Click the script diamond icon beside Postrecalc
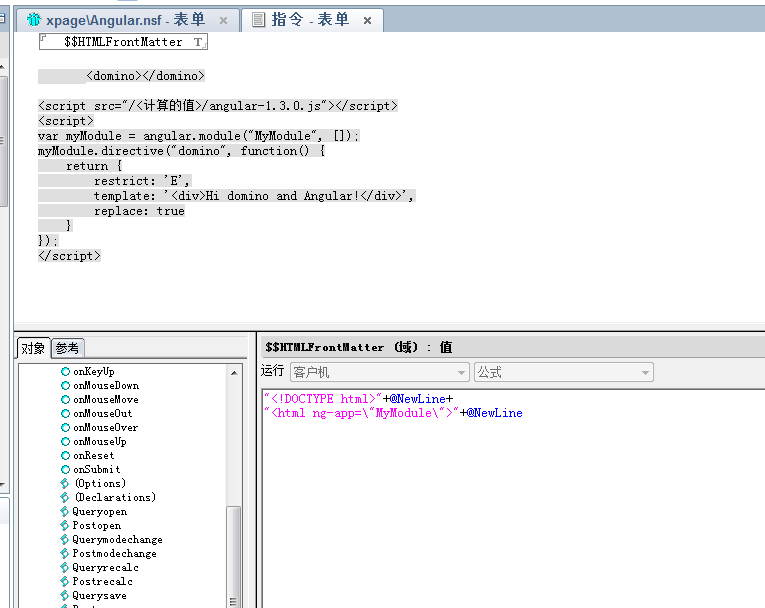 [x=65, y=582]
